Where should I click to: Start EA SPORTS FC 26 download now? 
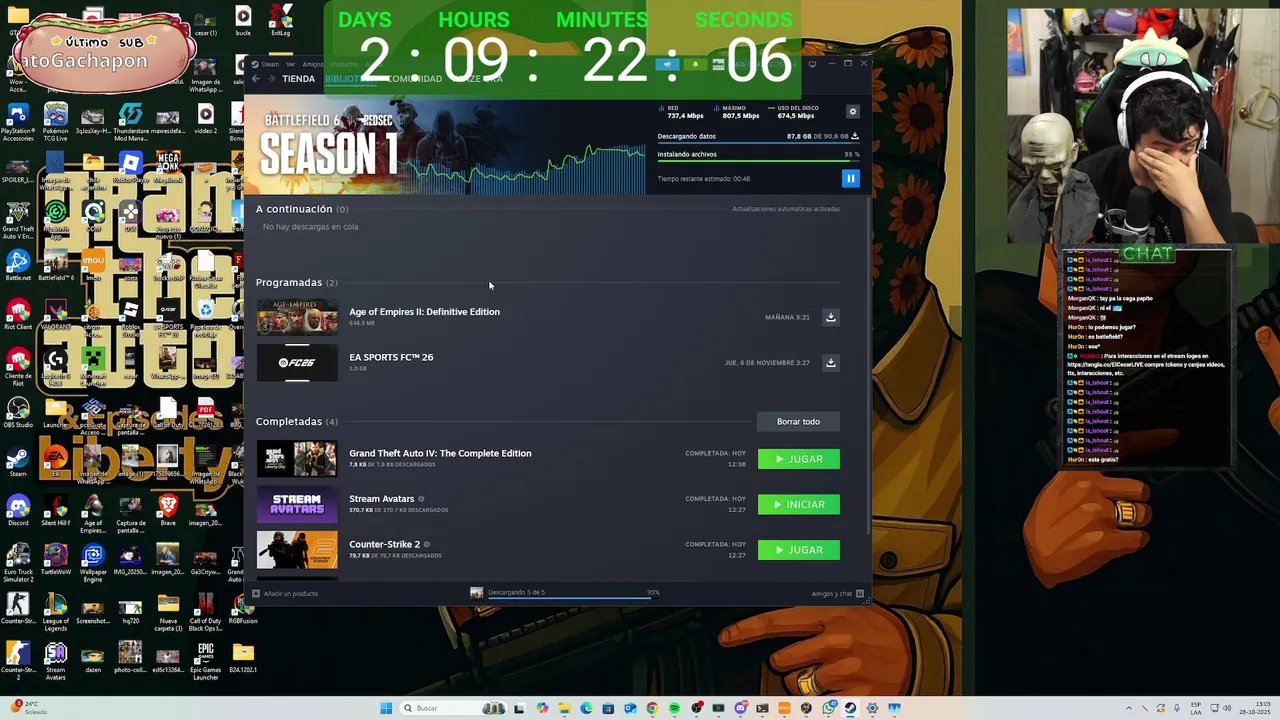[x=830, y=362]
